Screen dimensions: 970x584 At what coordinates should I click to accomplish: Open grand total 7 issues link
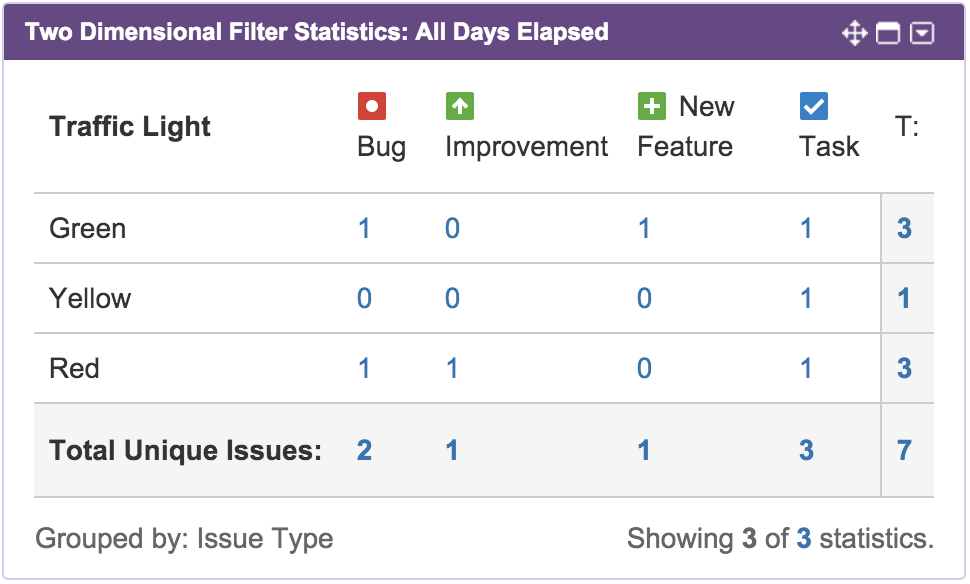click(904, 451)
